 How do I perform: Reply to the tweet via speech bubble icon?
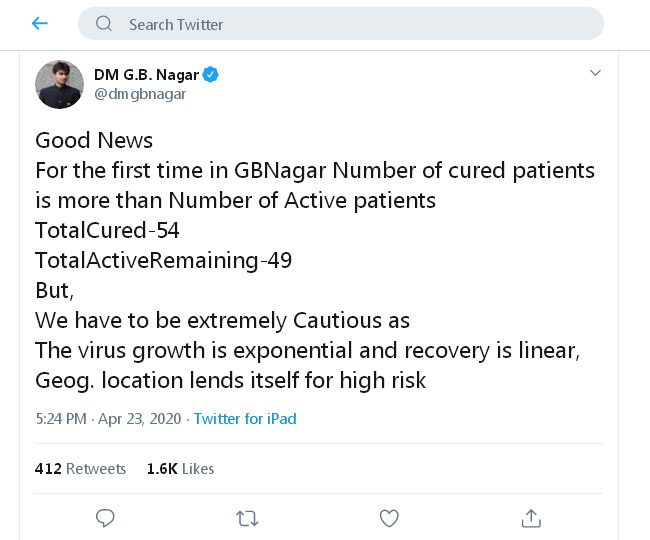tap(105, 517)
